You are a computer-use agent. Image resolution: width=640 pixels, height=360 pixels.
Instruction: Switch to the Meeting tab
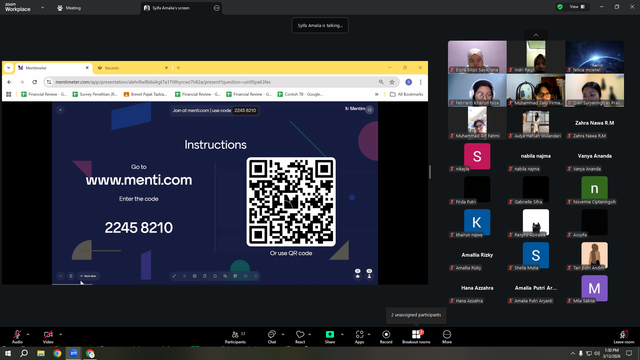[x=69, y=8]
